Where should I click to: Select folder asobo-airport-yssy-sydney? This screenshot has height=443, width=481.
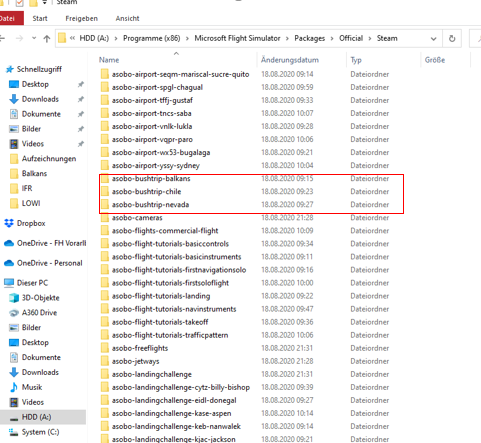pos(156,166)
